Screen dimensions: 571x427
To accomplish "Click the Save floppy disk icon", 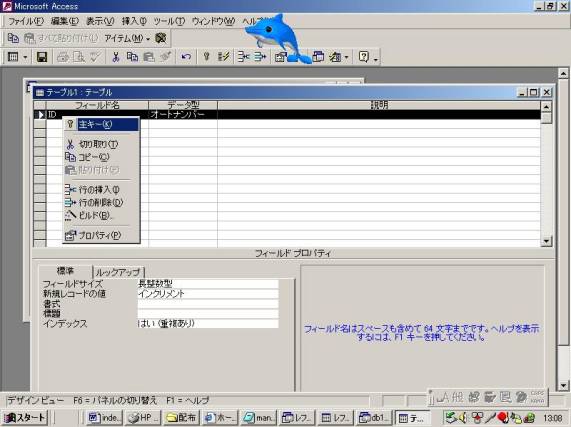I will (x=42, y=57).
